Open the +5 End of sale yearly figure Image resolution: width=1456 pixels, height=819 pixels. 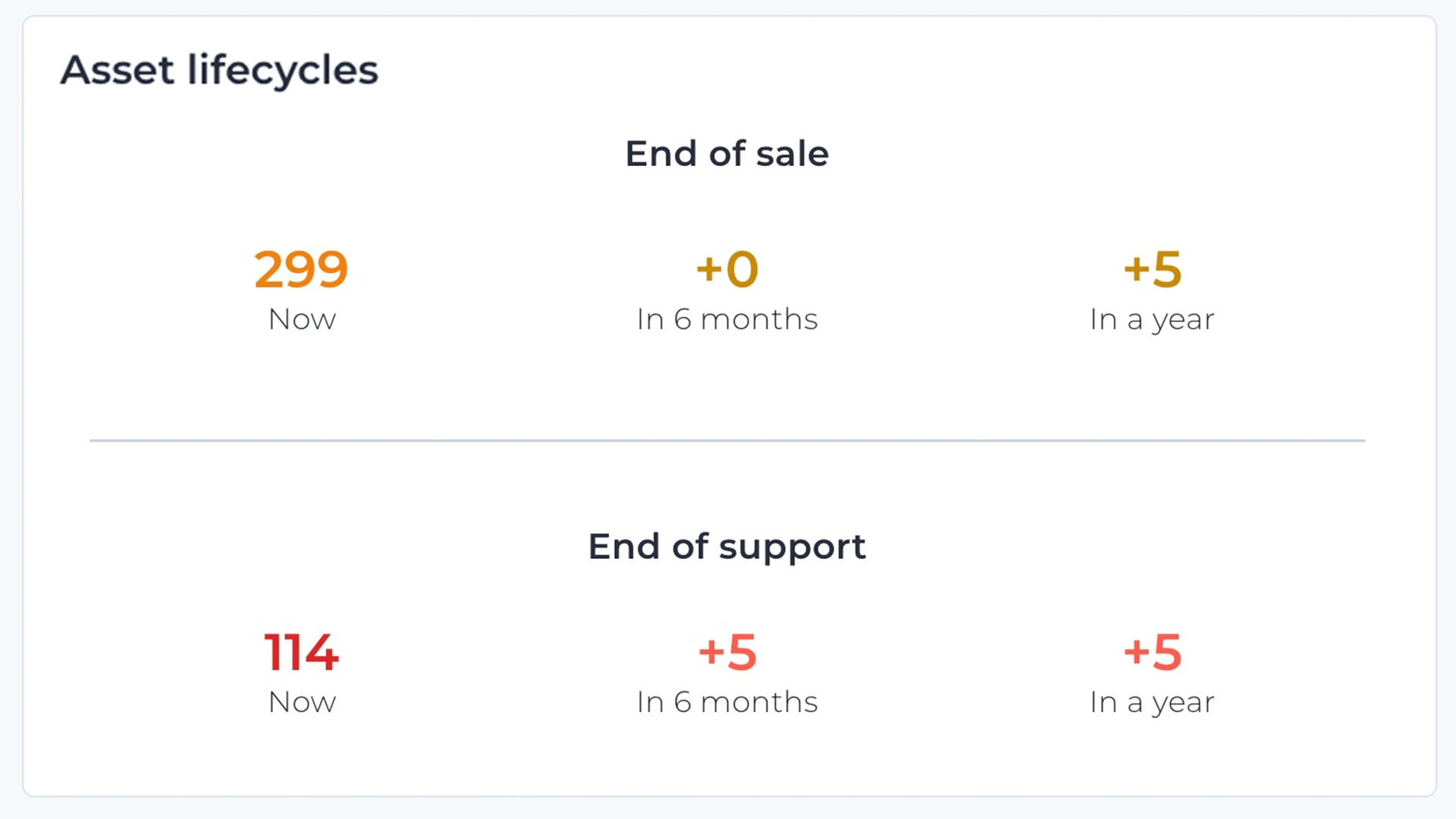[1152, 269]
